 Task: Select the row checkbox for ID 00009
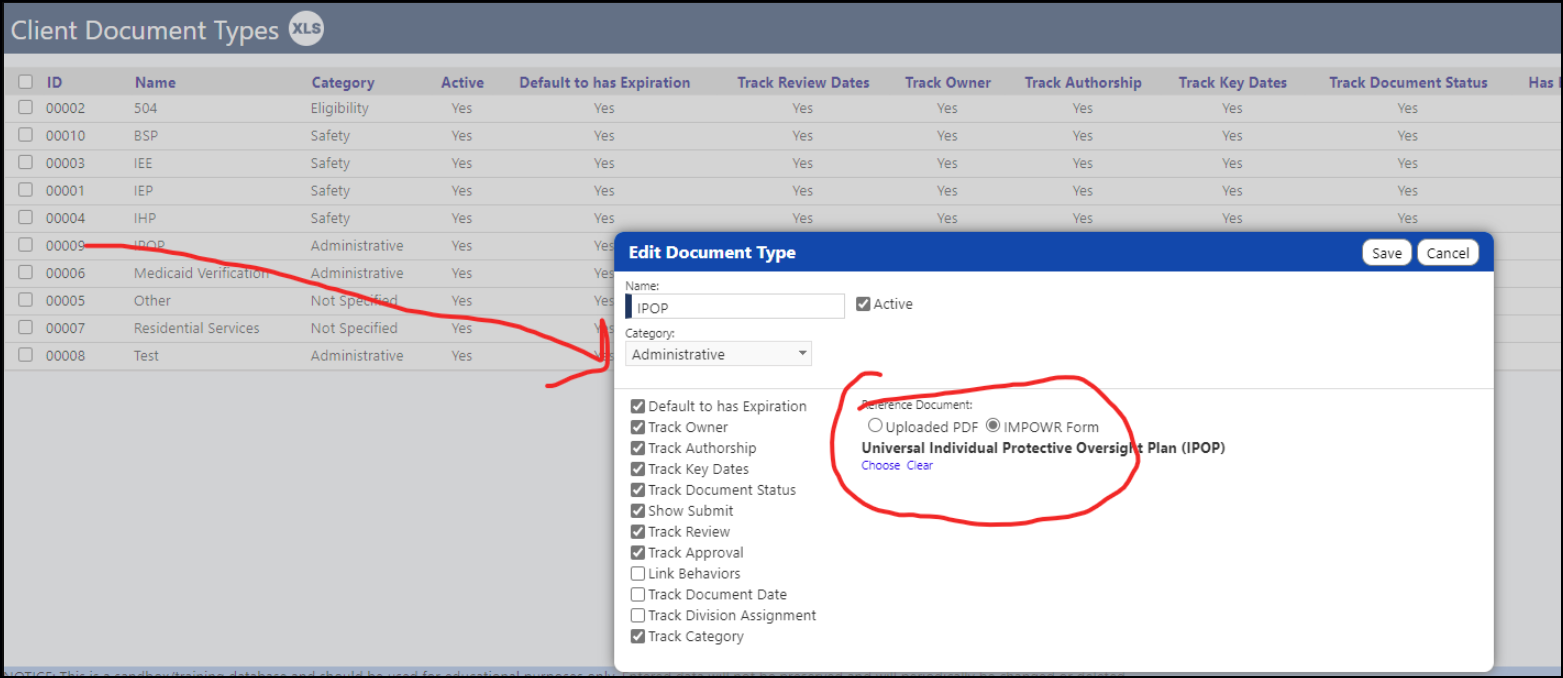click(25, 245)
